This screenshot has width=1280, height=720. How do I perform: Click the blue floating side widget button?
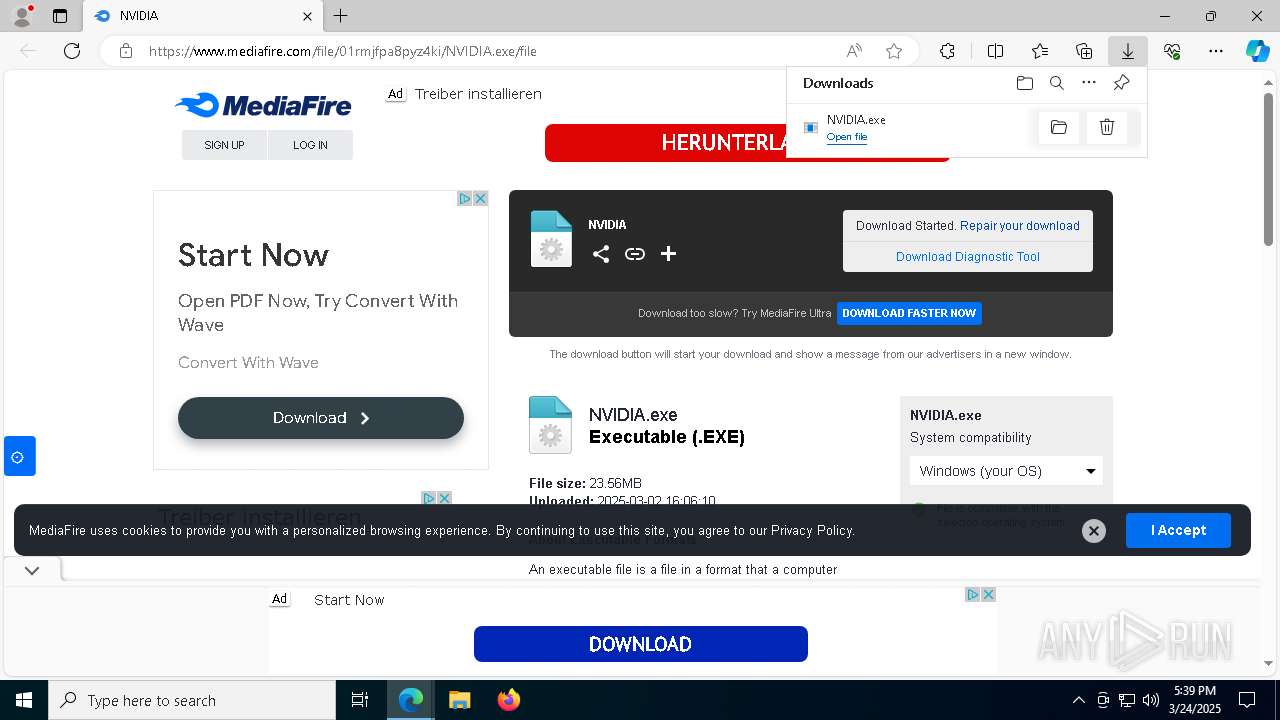(19, 456)
